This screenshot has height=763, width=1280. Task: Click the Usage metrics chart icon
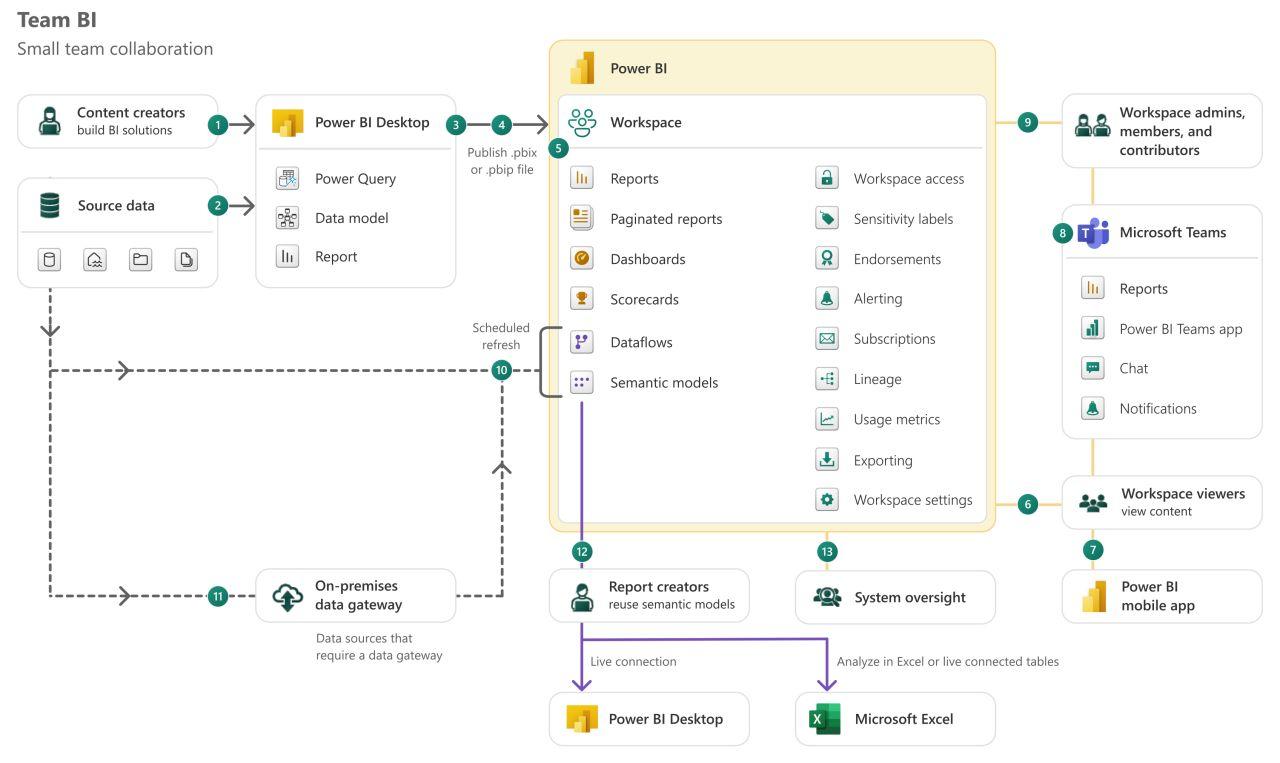[x=827, y=420]
